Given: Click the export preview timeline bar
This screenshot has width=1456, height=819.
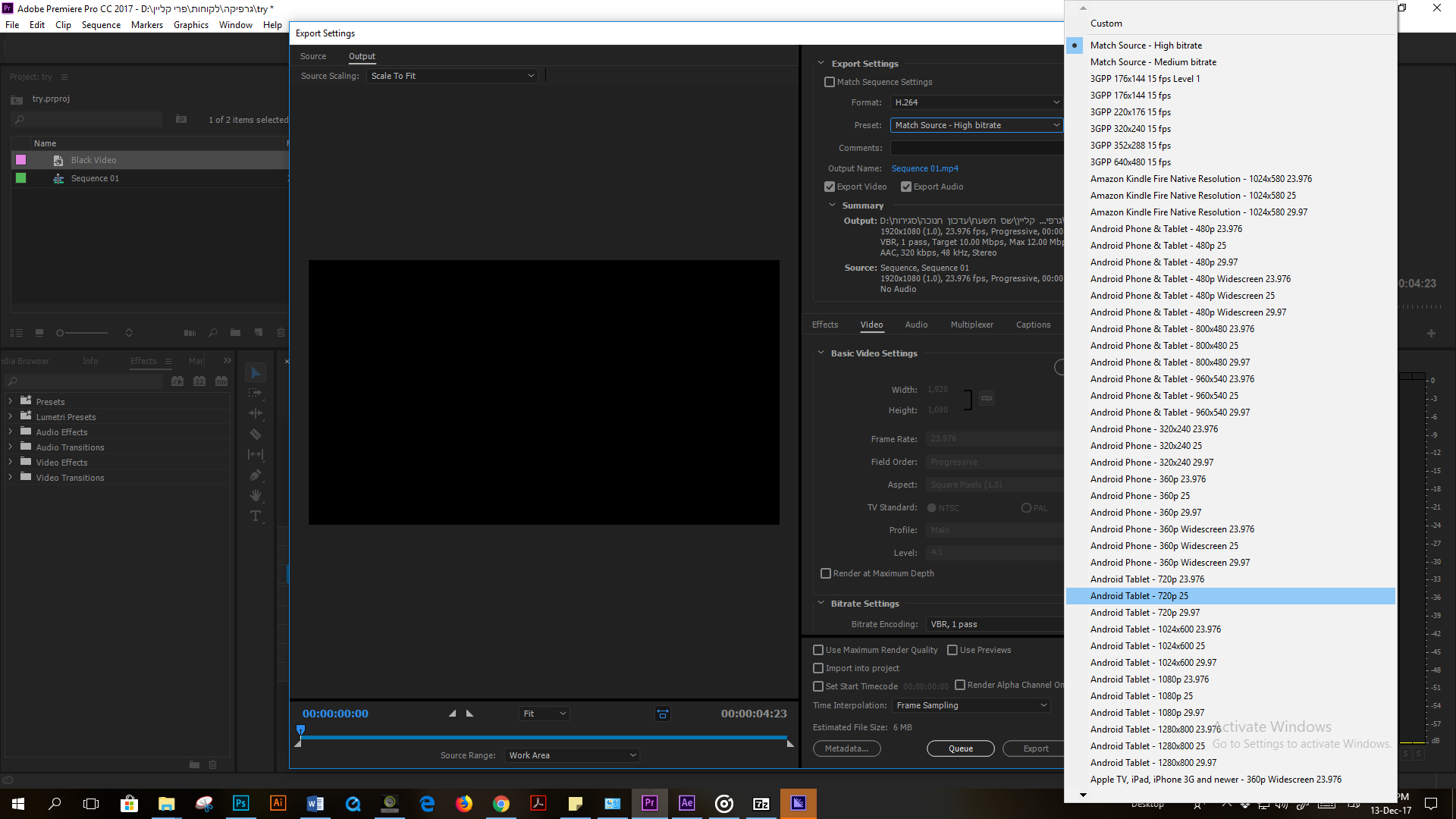Looking at the screenshot, I should click(543, 737).
